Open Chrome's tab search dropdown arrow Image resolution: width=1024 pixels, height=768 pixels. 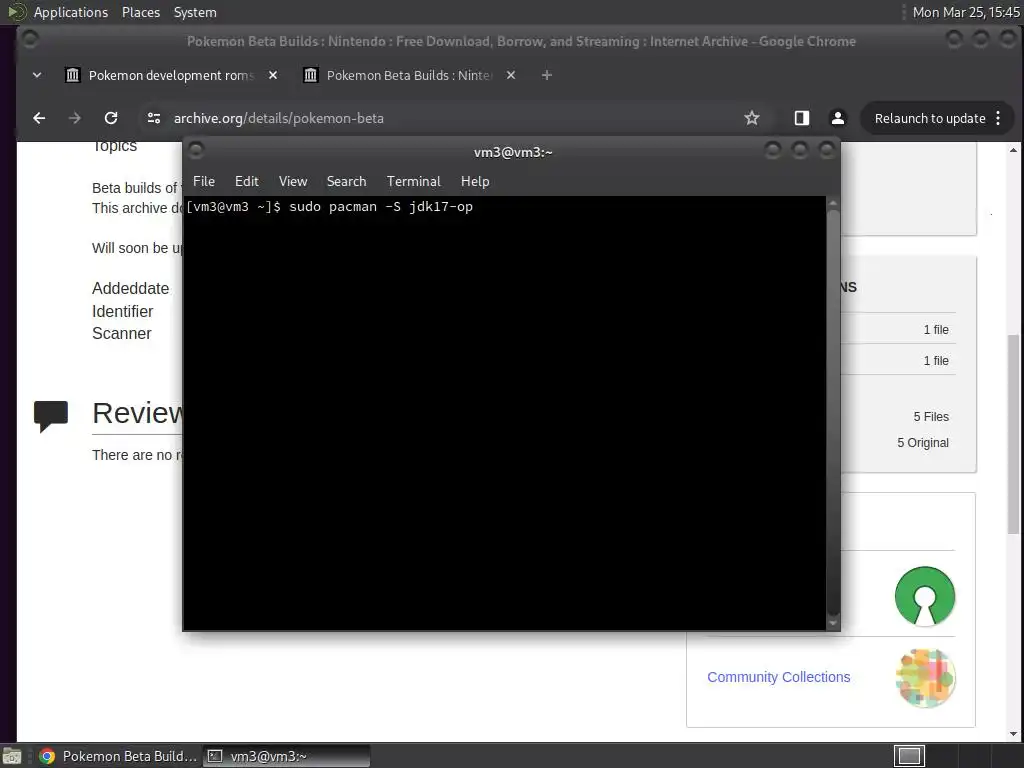(37, 75)
